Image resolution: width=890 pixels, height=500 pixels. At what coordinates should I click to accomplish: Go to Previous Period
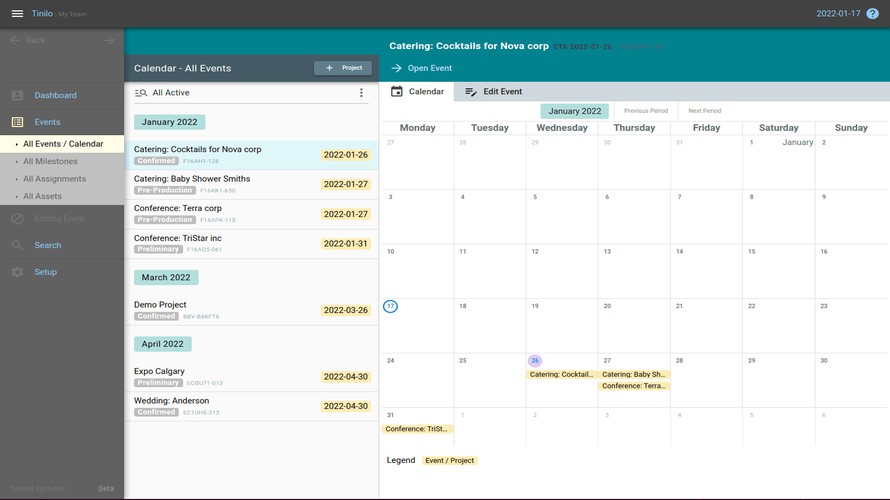coord(646,111)
